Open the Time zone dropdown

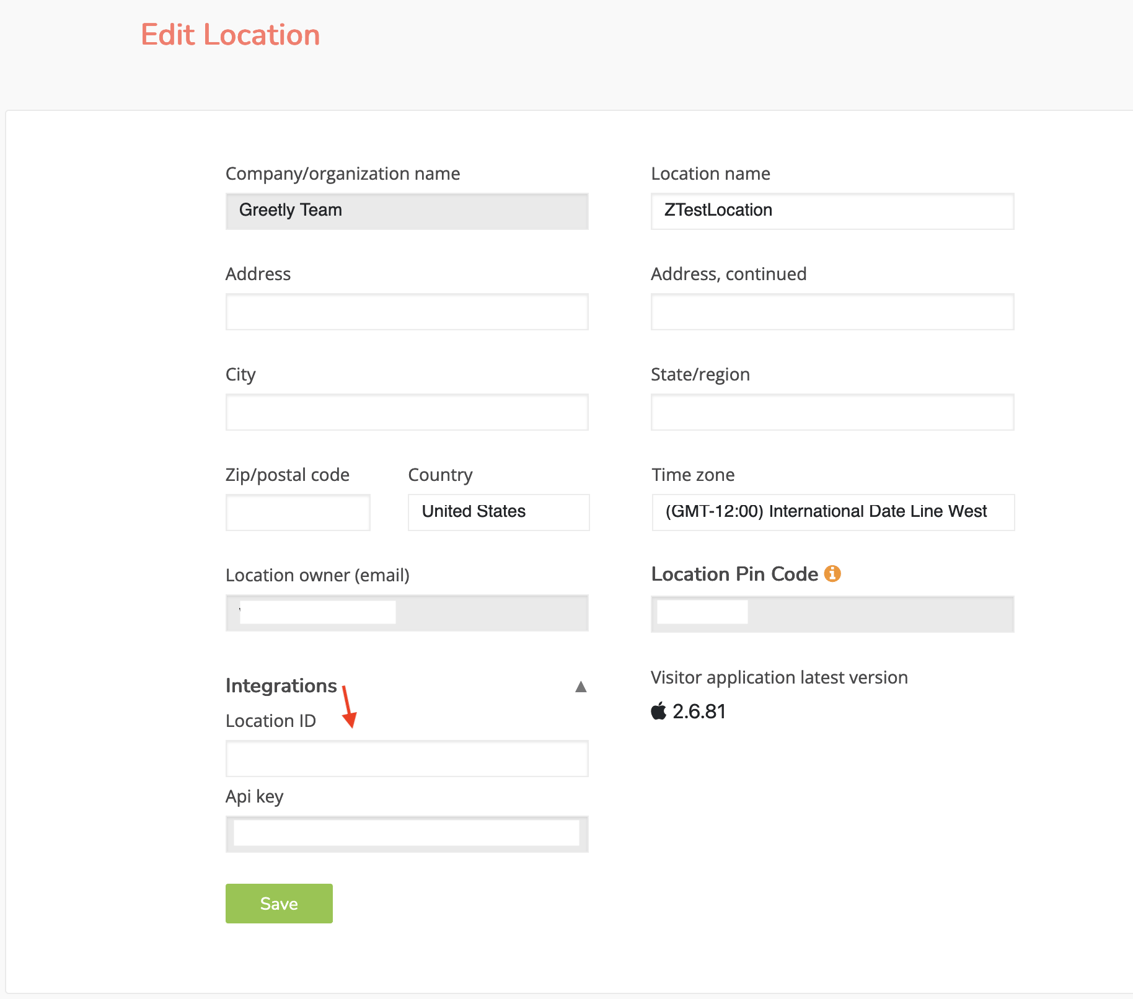pyautogui.click(x=833, y=512)
